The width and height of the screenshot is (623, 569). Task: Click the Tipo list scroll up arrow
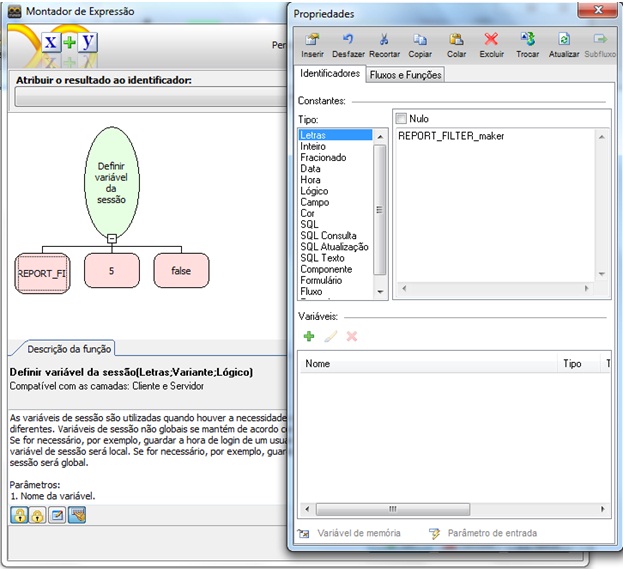pos(380,137)
